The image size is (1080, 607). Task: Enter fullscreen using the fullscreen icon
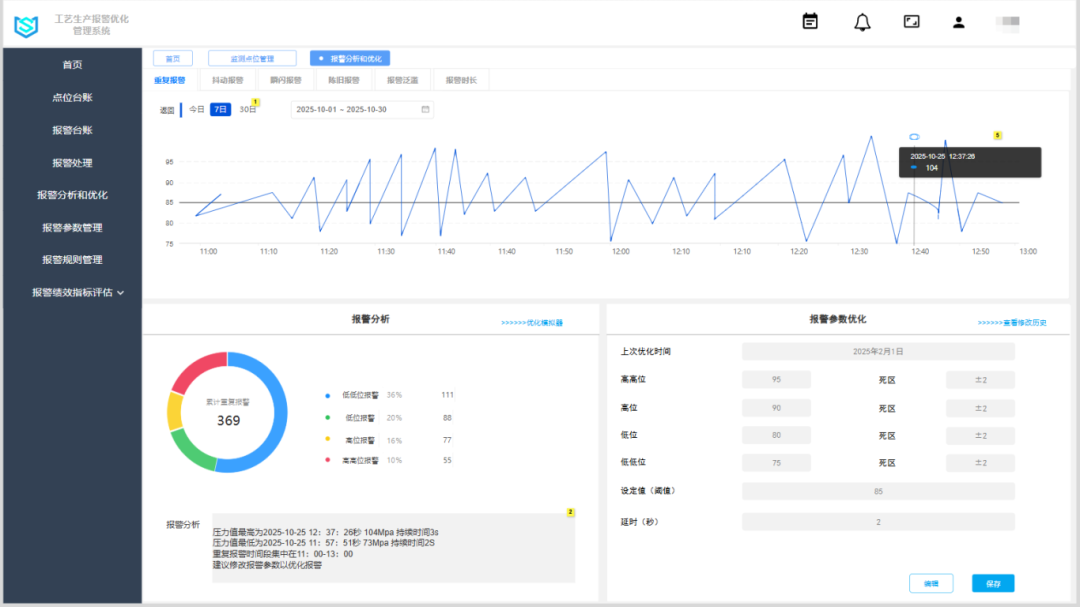tap(910, 21)
